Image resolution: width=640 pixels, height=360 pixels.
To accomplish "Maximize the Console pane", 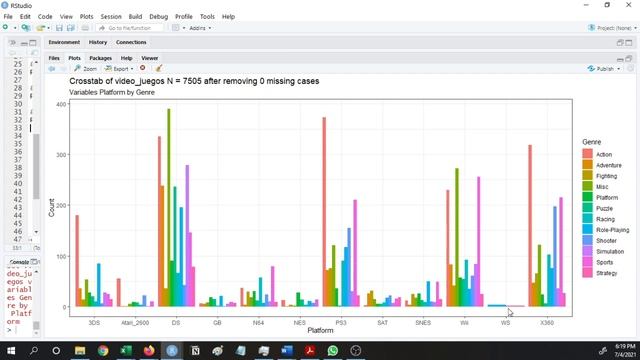I will pyautogui.click(x=34, y=262).
